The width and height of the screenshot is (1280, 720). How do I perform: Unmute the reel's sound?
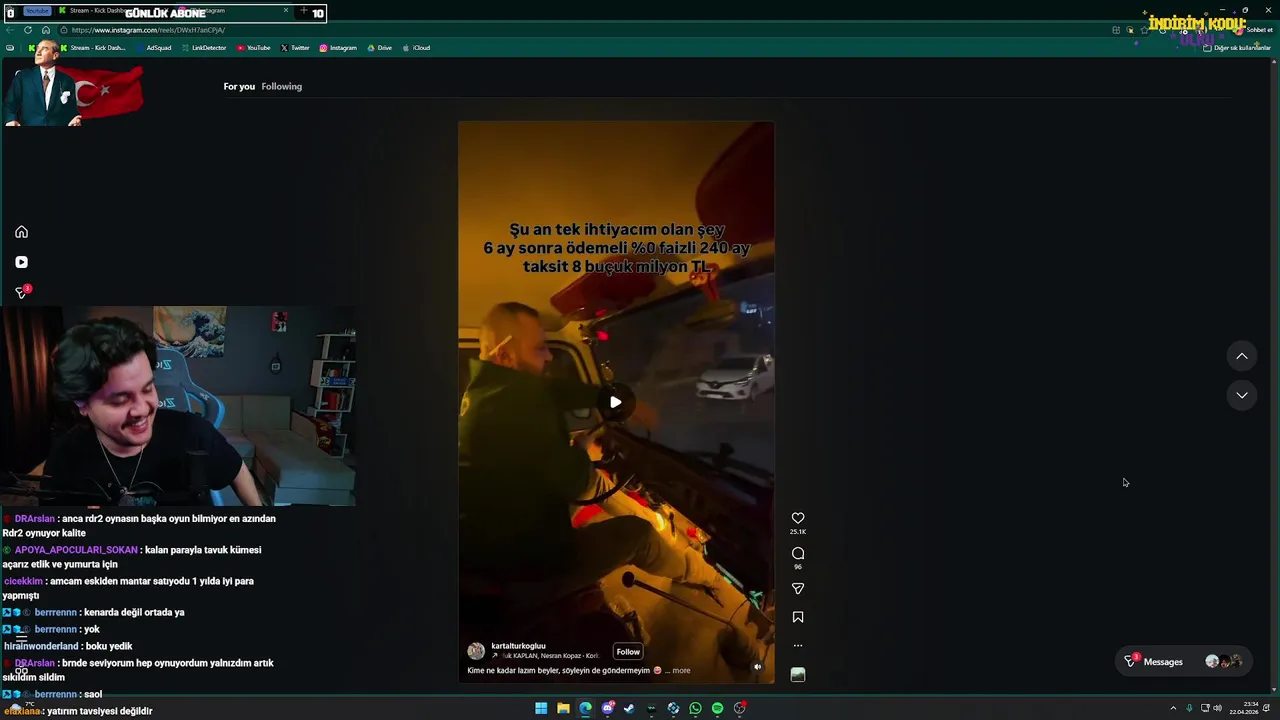[757, 667]
